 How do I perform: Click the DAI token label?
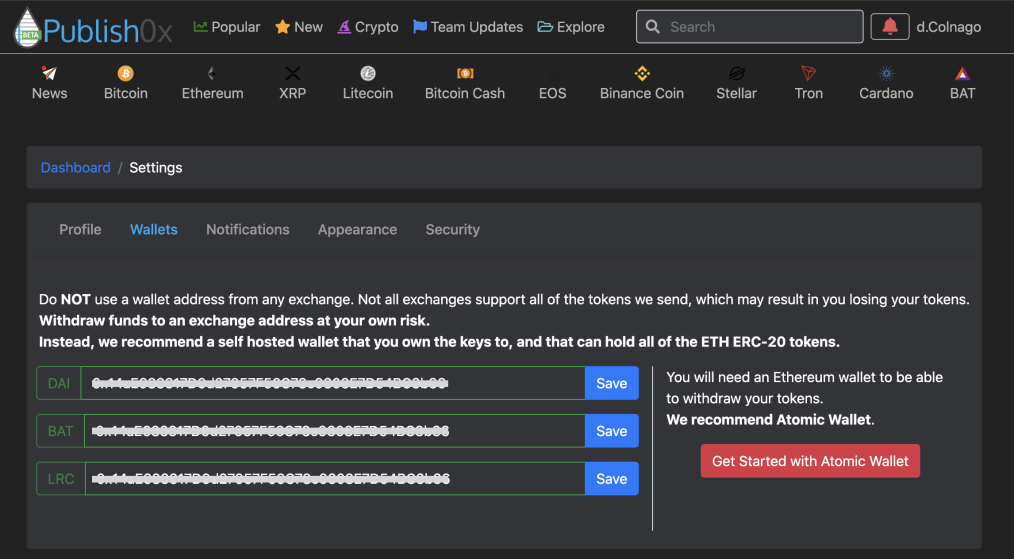59,383
